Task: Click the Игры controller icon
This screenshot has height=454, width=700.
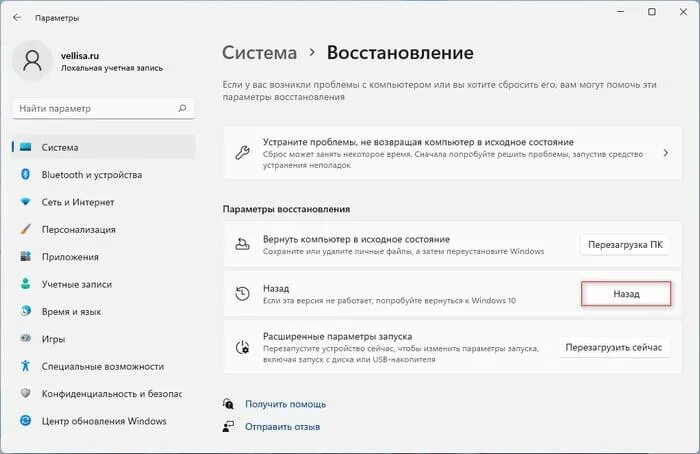Action: click(25, 338)
